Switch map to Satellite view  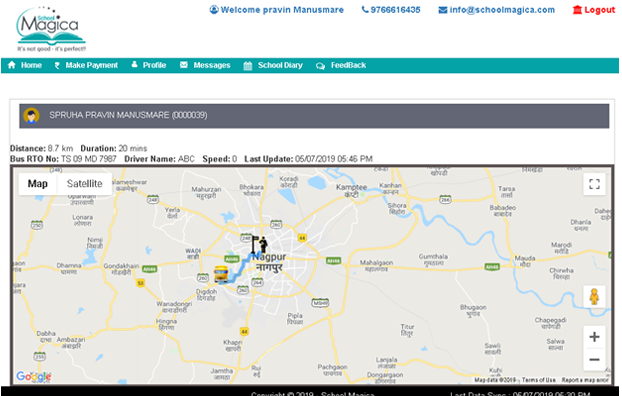[x=84, y=184]
